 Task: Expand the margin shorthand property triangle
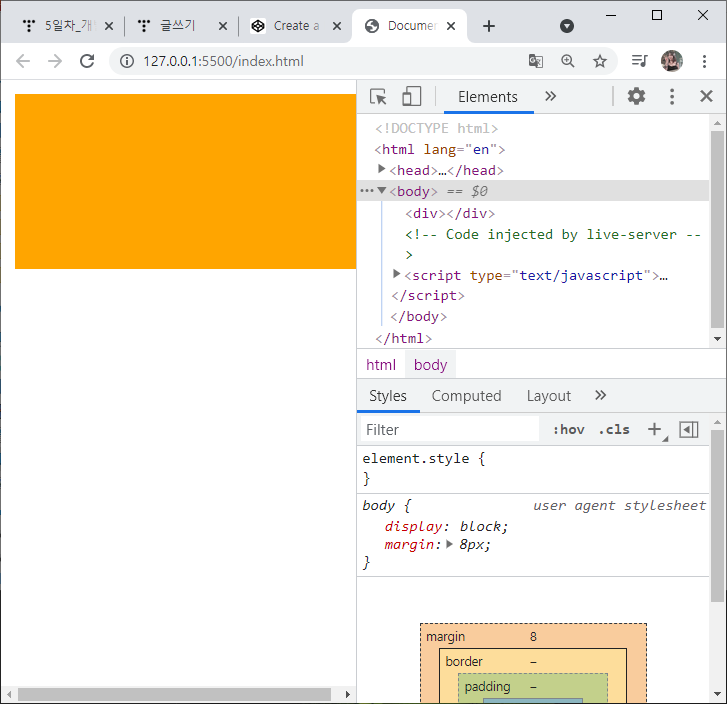(449, 544)
